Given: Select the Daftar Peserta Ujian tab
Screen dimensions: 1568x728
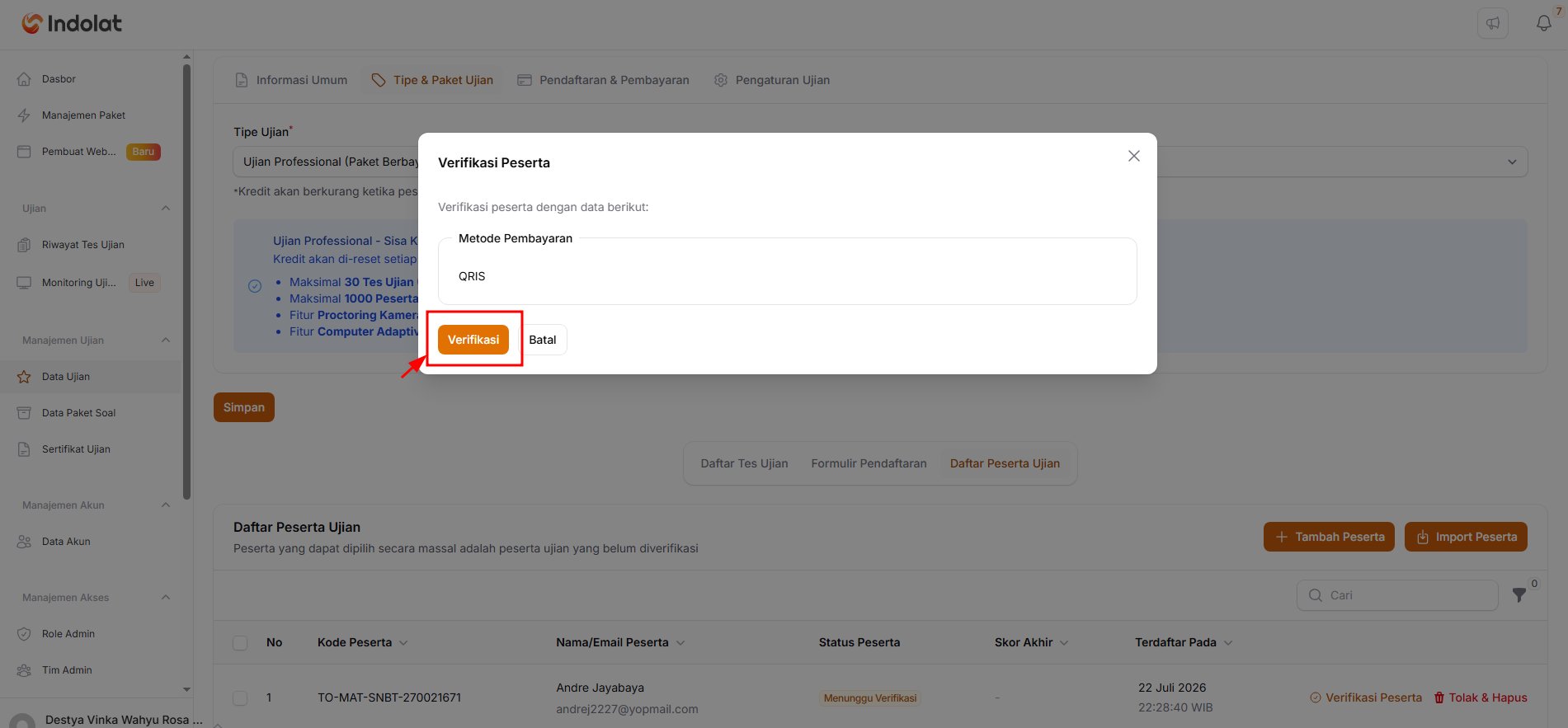Looking at the screenshot, I should pyautogui.click(x=1005, y=463).
